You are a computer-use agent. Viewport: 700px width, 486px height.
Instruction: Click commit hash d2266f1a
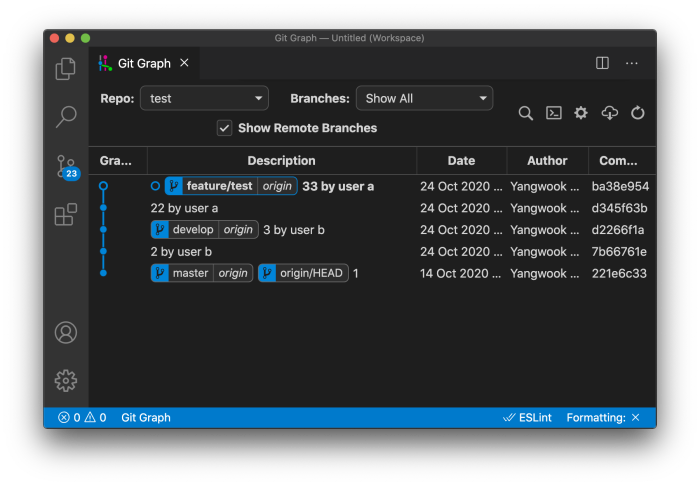coord(618,230)
